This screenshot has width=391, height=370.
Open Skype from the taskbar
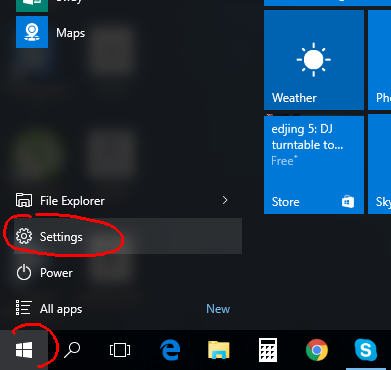[366, 350]
